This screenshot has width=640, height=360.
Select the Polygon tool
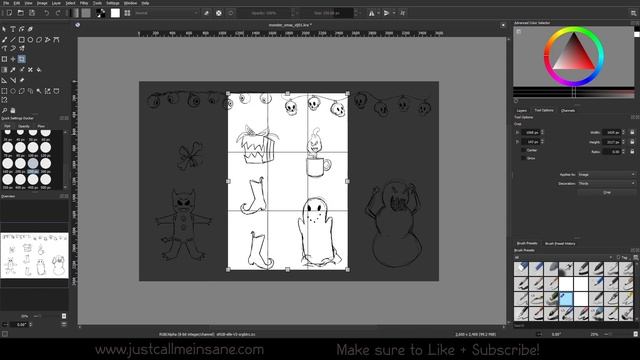click(39, 40)
